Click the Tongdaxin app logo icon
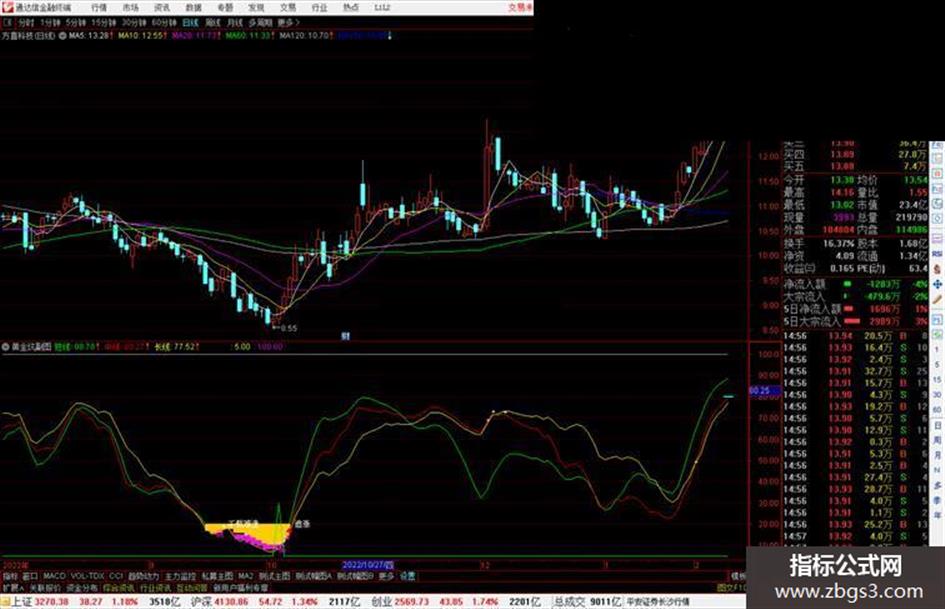Image resolution: width=945 pixels, height=609 pixels. pos(7,7)
